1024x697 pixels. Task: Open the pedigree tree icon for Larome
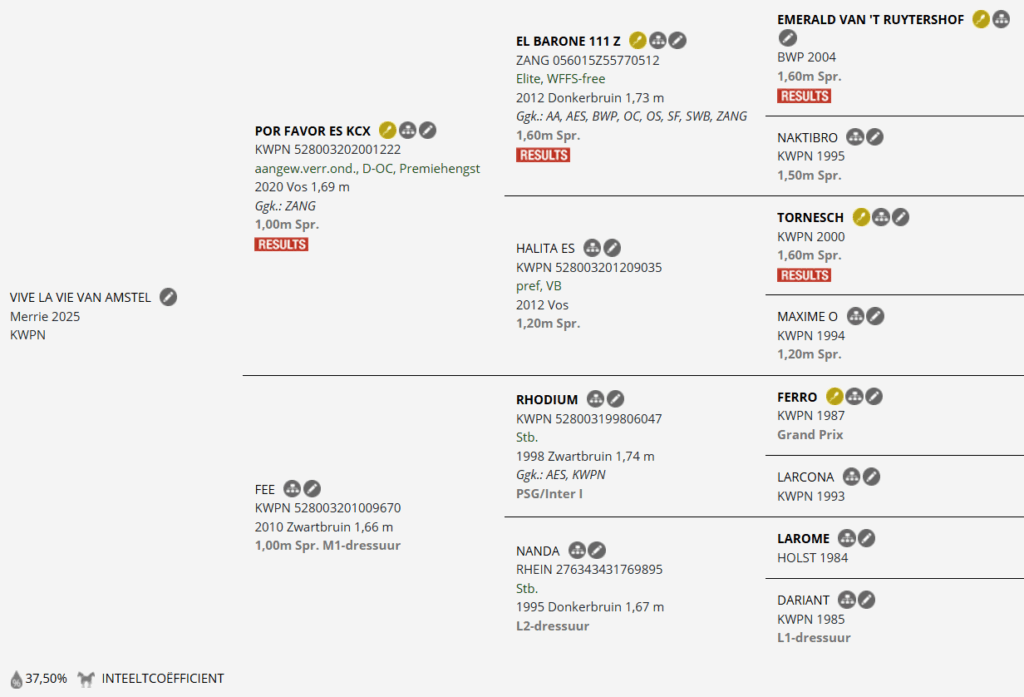pyautogui.click(x=847, y=539)
